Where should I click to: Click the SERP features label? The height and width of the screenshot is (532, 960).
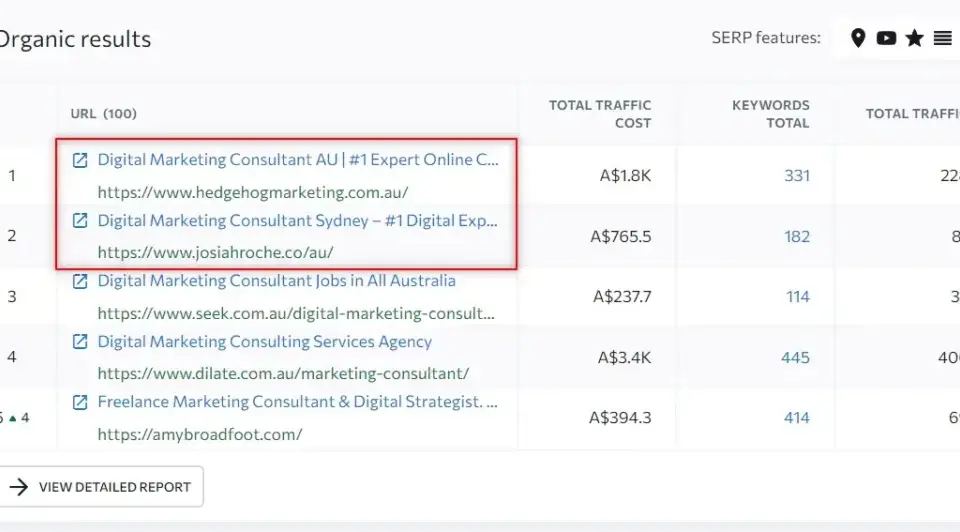click(766, 38)
